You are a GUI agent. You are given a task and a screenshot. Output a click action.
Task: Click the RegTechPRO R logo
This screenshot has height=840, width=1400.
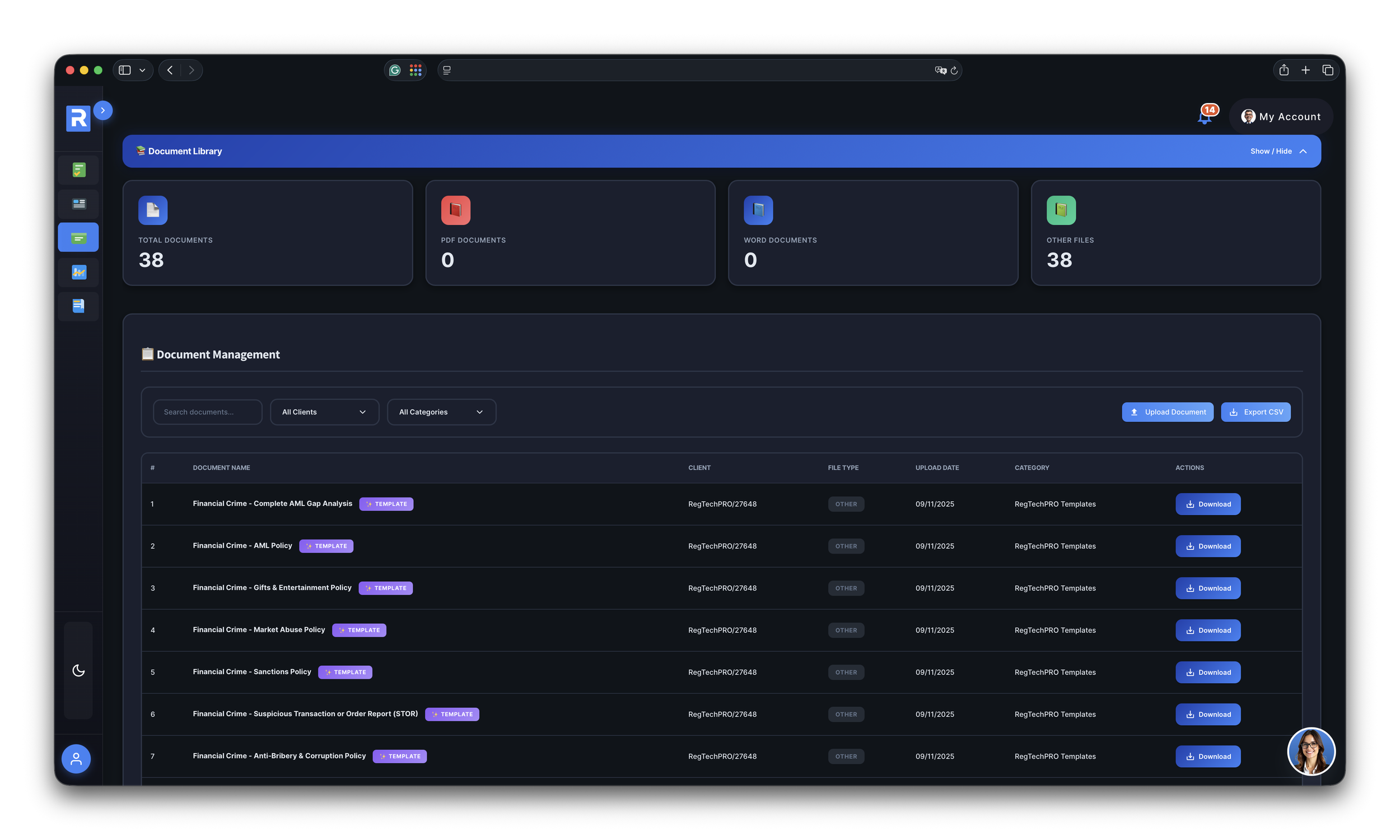pos(78,118)
